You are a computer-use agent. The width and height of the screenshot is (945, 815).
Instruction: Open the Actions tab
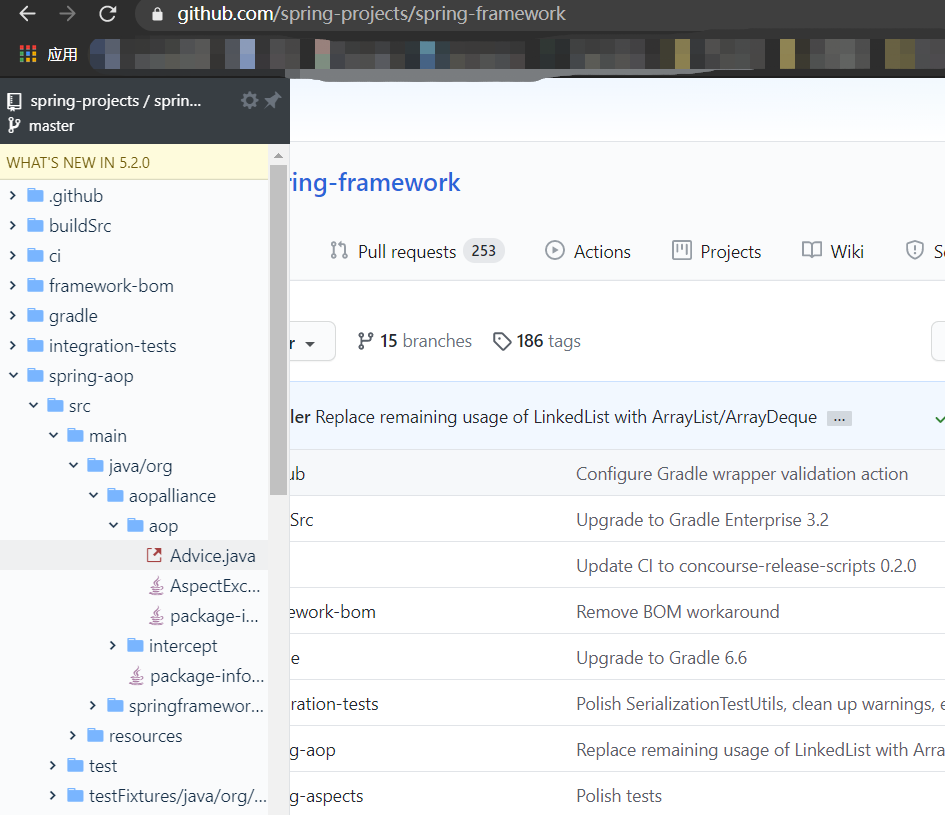coord(588,251)
